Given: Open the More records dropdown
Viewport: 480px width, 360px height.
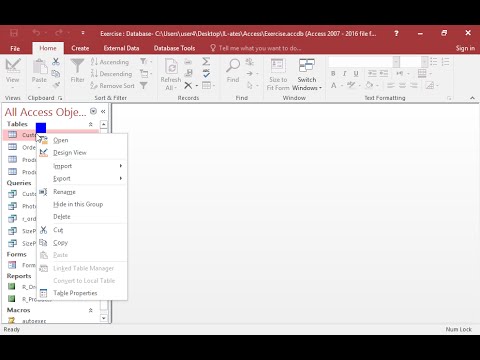Looking at the screenshot, I should (x=208, y=86).
